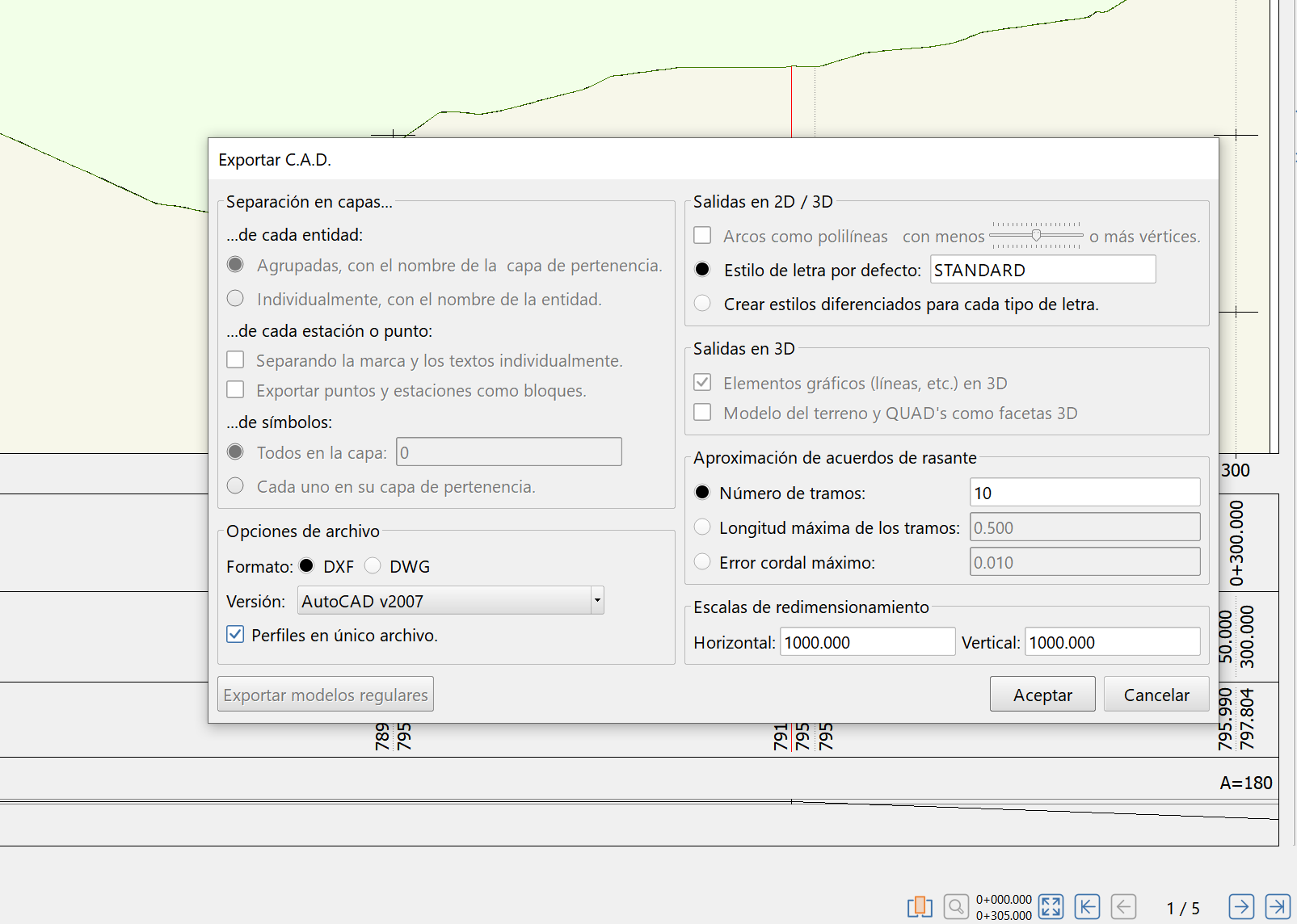Open the zoom magnifier tool in the status bar
Screen dimensions: 1297x924
(x=957, y=906)
